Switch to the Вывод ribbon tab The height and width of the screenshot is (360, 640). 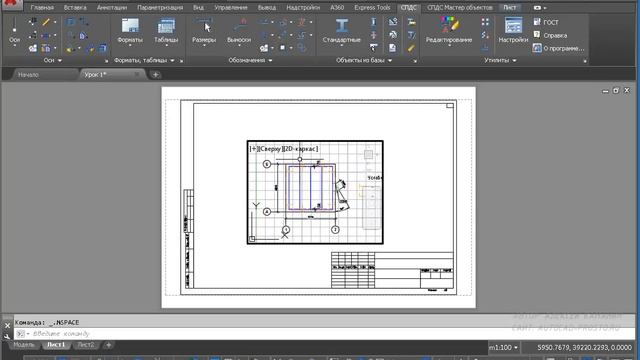267,7
